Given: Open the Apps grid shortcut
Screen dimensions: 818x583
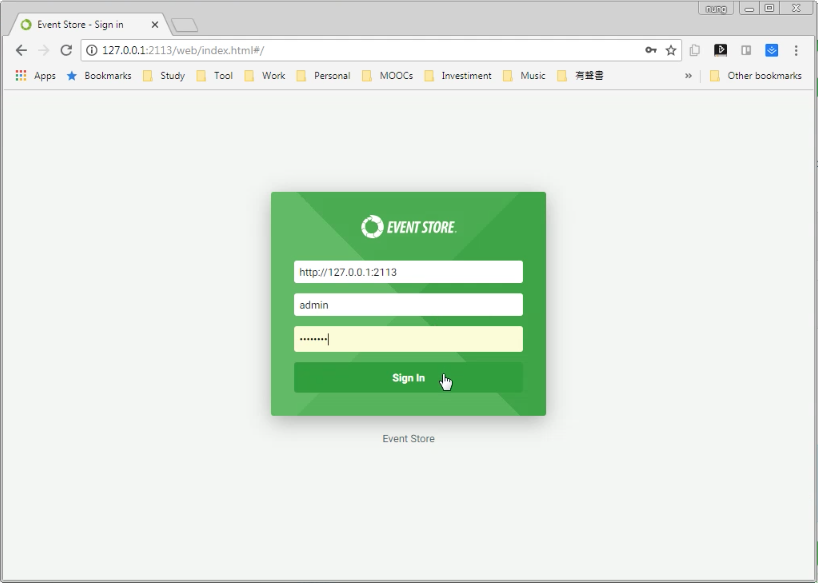Looking at the screenshot, I should click(35, 76).
